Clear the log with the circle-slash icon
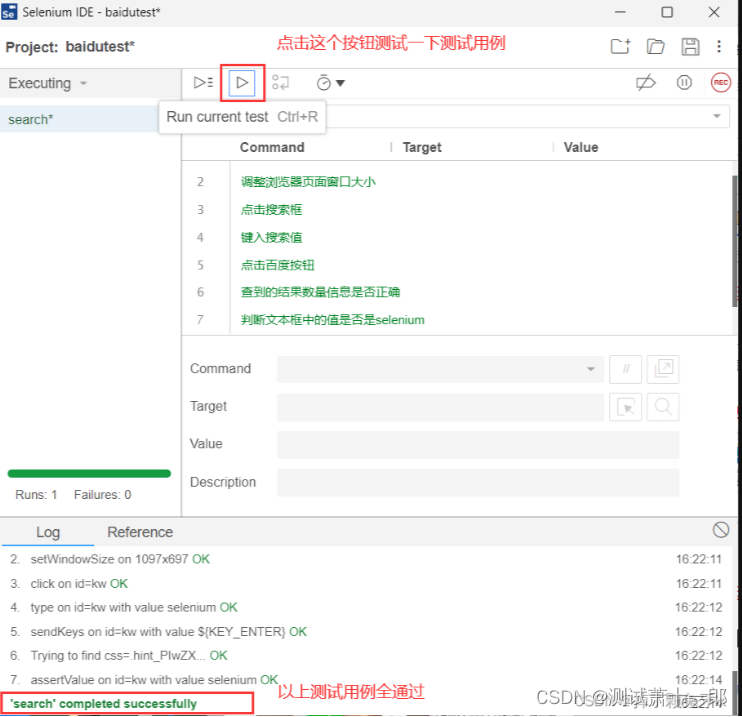 [720, 530]
